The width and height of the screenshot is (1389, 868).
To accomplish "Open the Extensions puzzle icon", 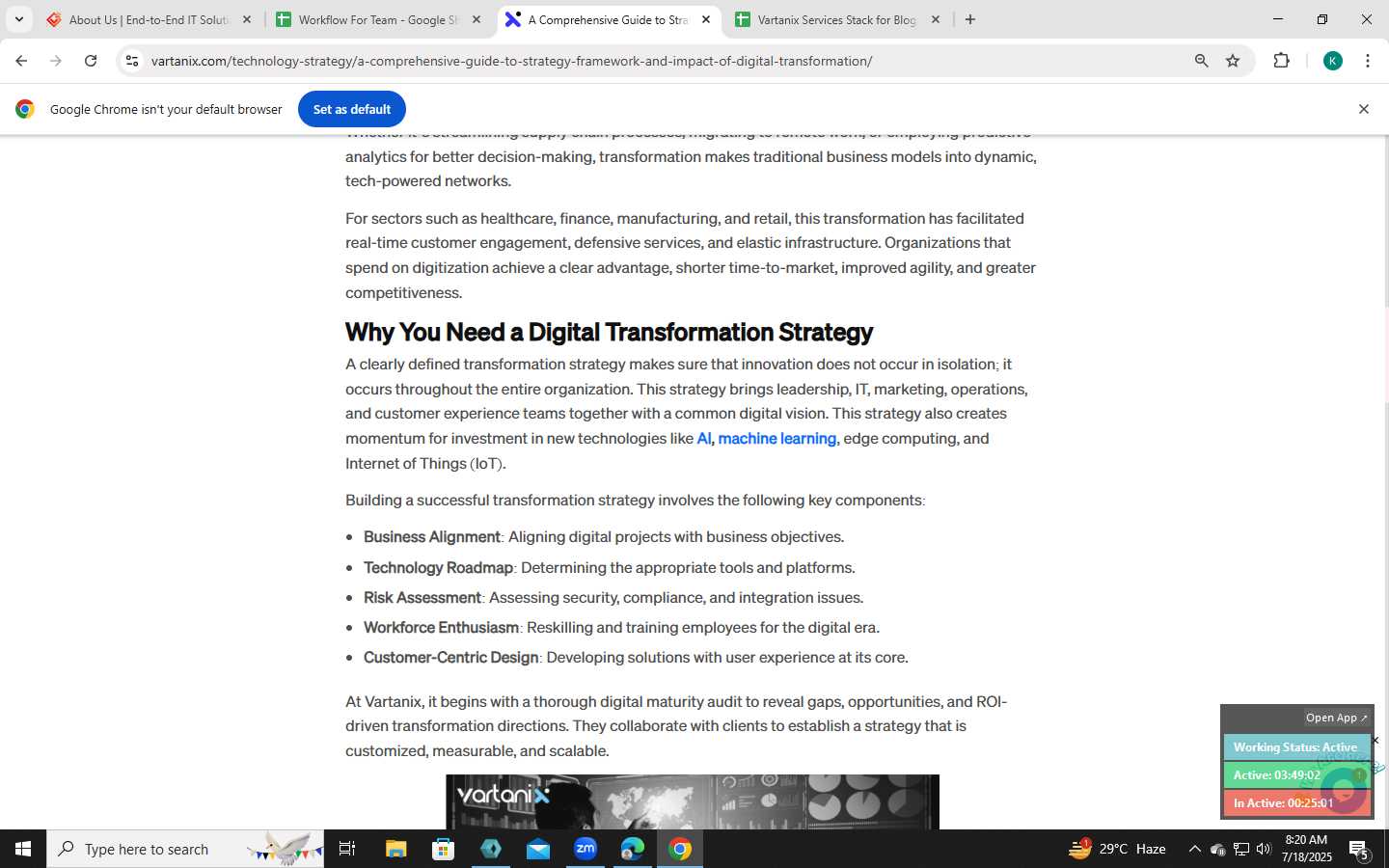I will click(1282, 61).
